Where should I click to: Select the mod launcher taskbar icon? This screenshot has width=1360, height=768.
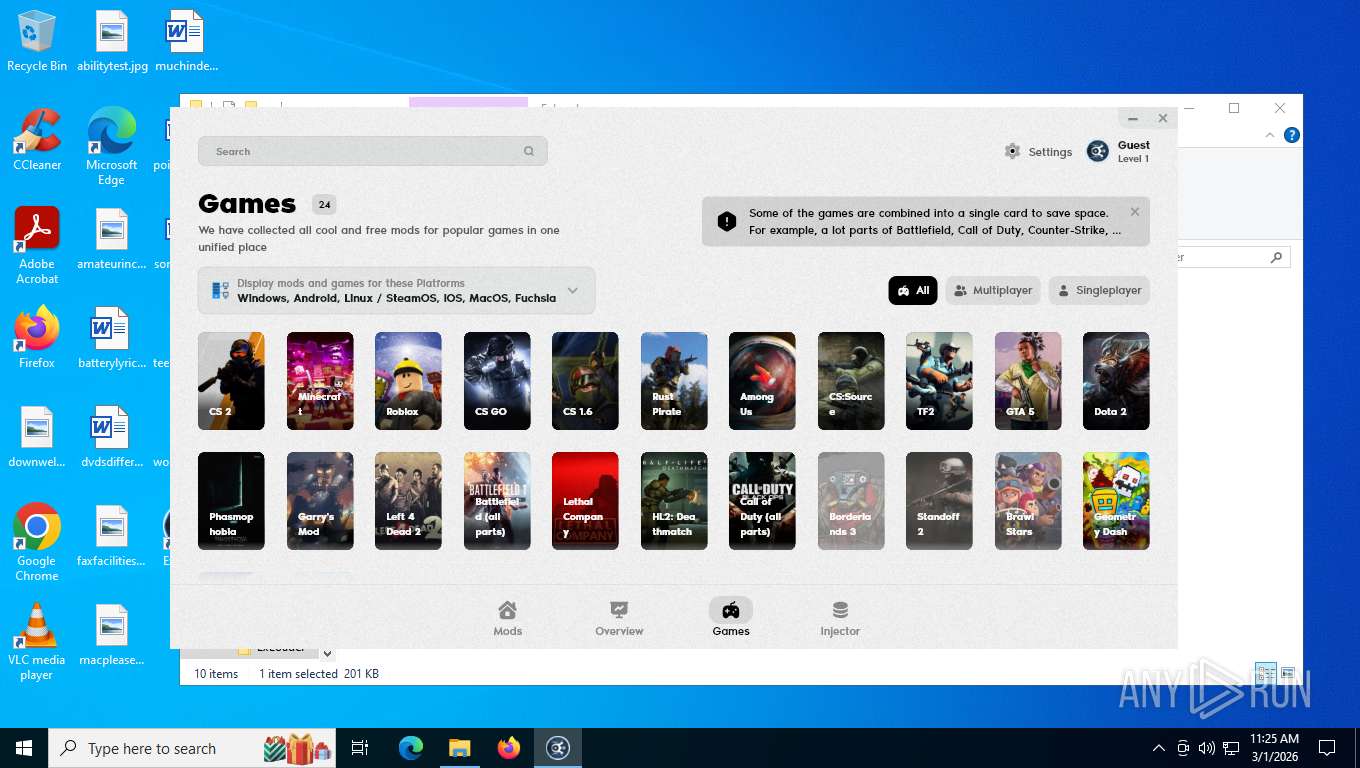pyautogui.click(x=558, y=748)
